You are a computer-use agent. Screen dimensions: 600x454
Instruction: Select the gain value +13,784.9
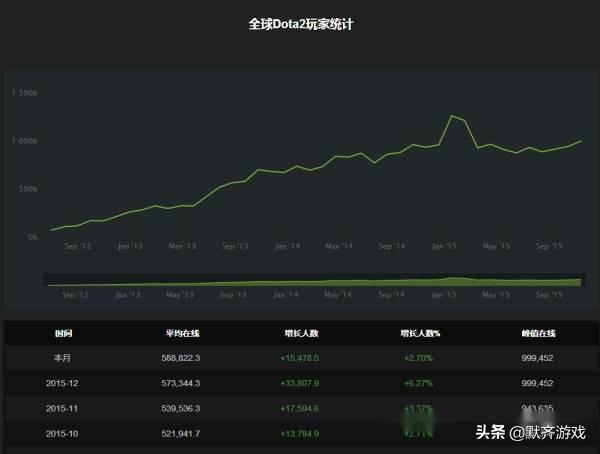pyautogui.click(x=300, y=434)
